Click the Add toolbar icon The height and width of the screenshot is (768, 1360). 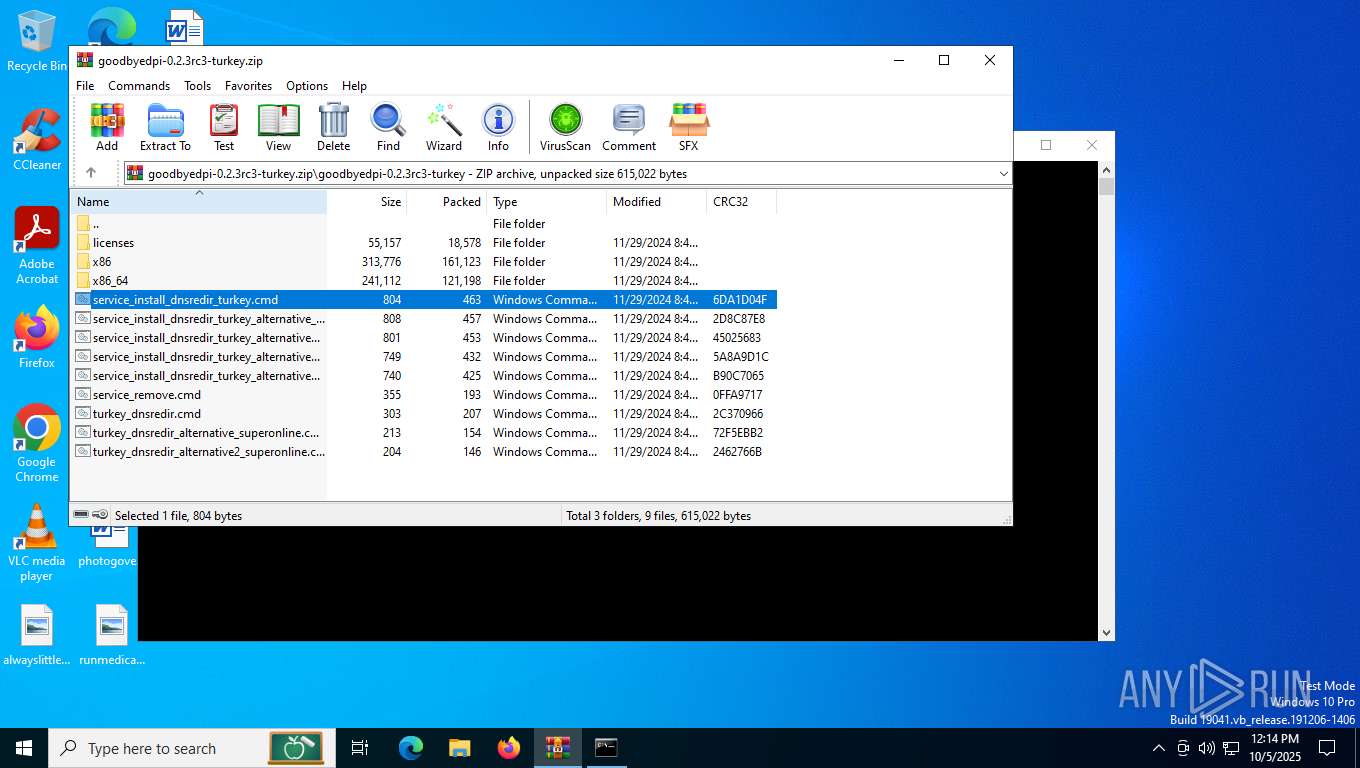pyautogui.click(x=107, y=127)
